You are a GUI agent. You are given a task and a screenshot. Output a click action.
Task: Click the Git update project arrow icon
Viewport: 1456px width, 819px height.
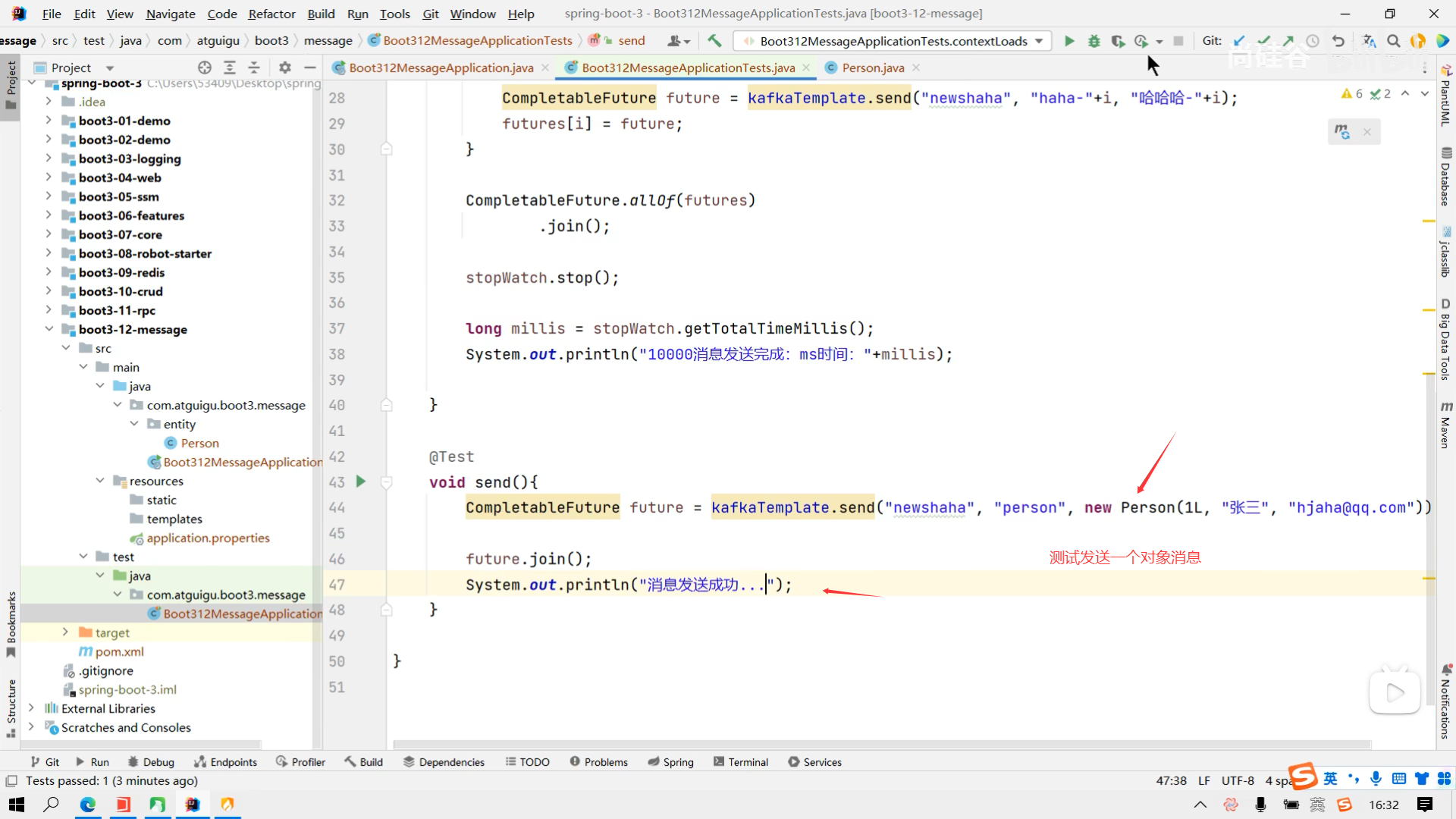coord(1239,41)
